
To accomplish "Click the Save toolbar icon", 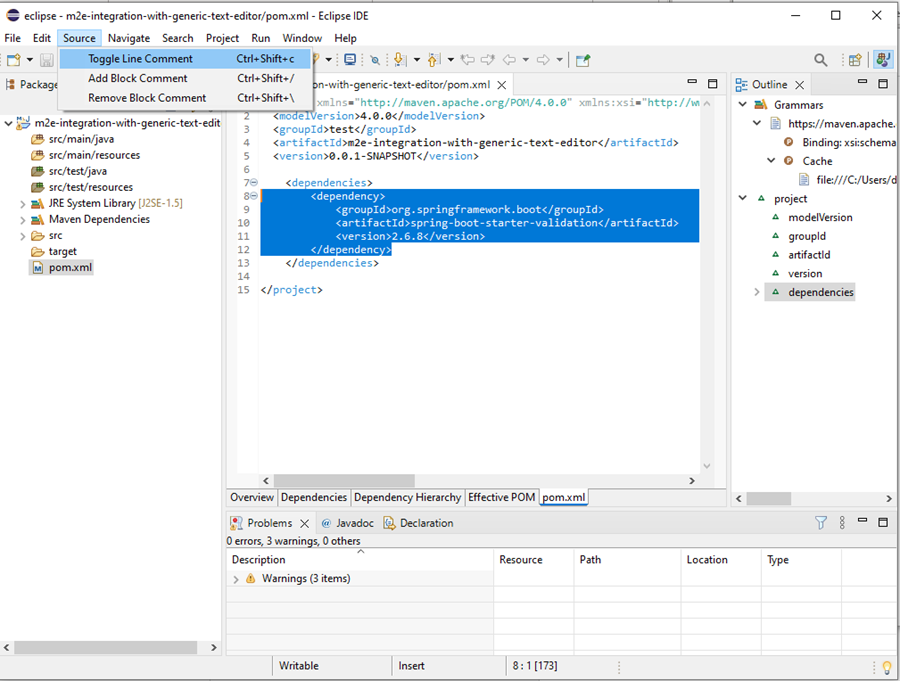I will (x=47, y=60).
